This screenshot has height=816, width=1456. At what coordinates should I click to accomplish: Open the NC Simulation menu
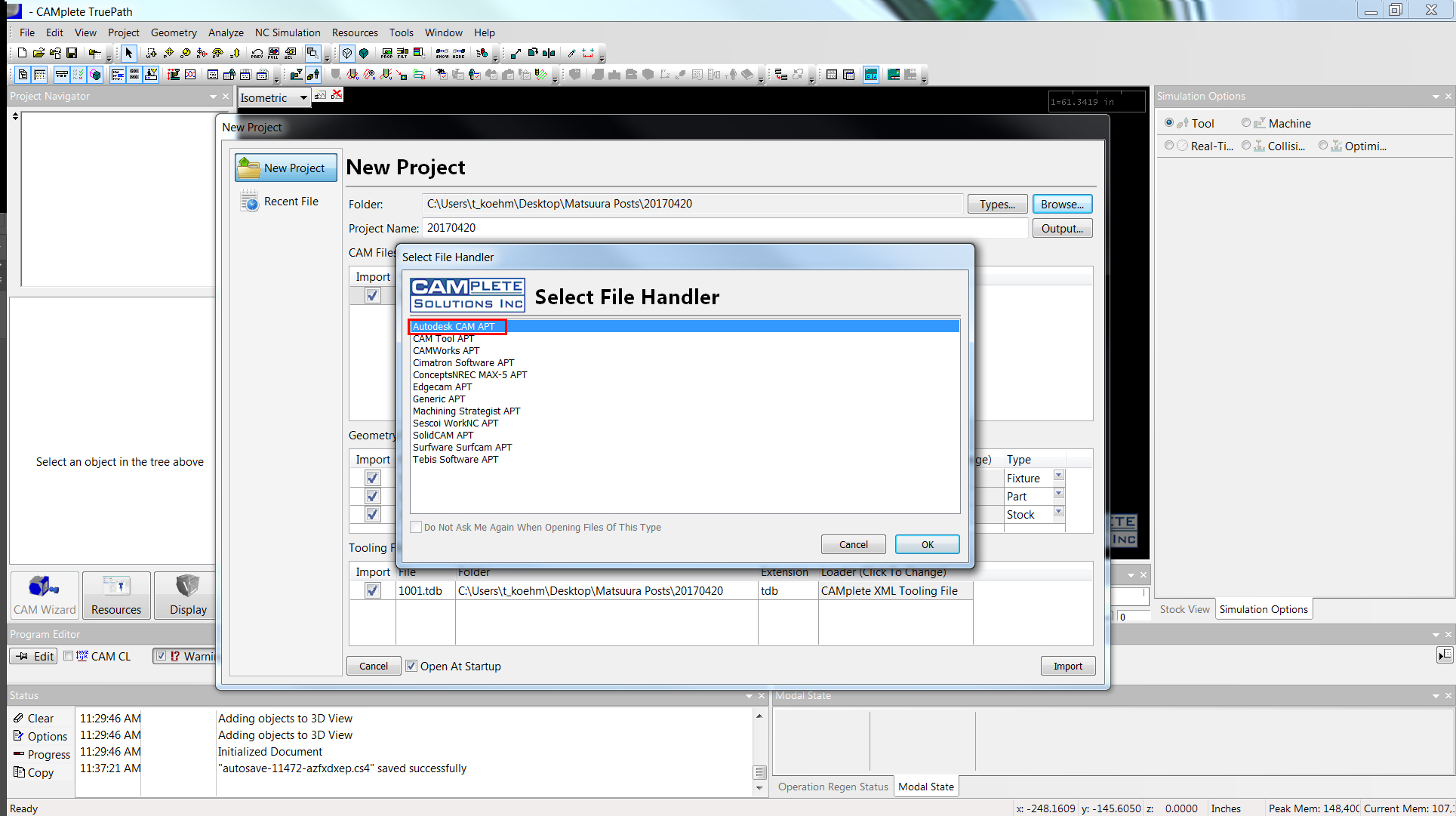(288, 32)
